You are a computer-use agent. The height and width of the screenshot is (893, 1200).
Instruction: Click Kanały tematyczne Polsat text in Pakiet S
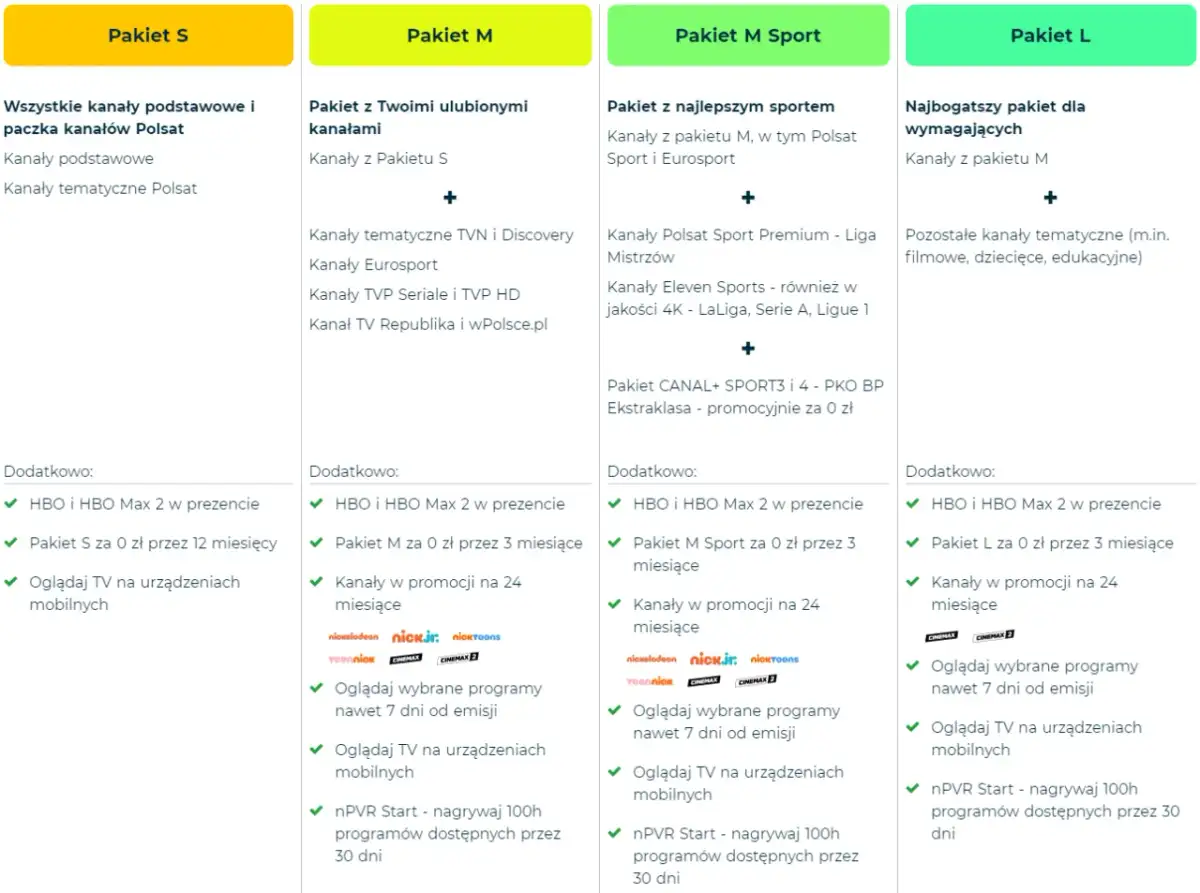coord(101,188)
